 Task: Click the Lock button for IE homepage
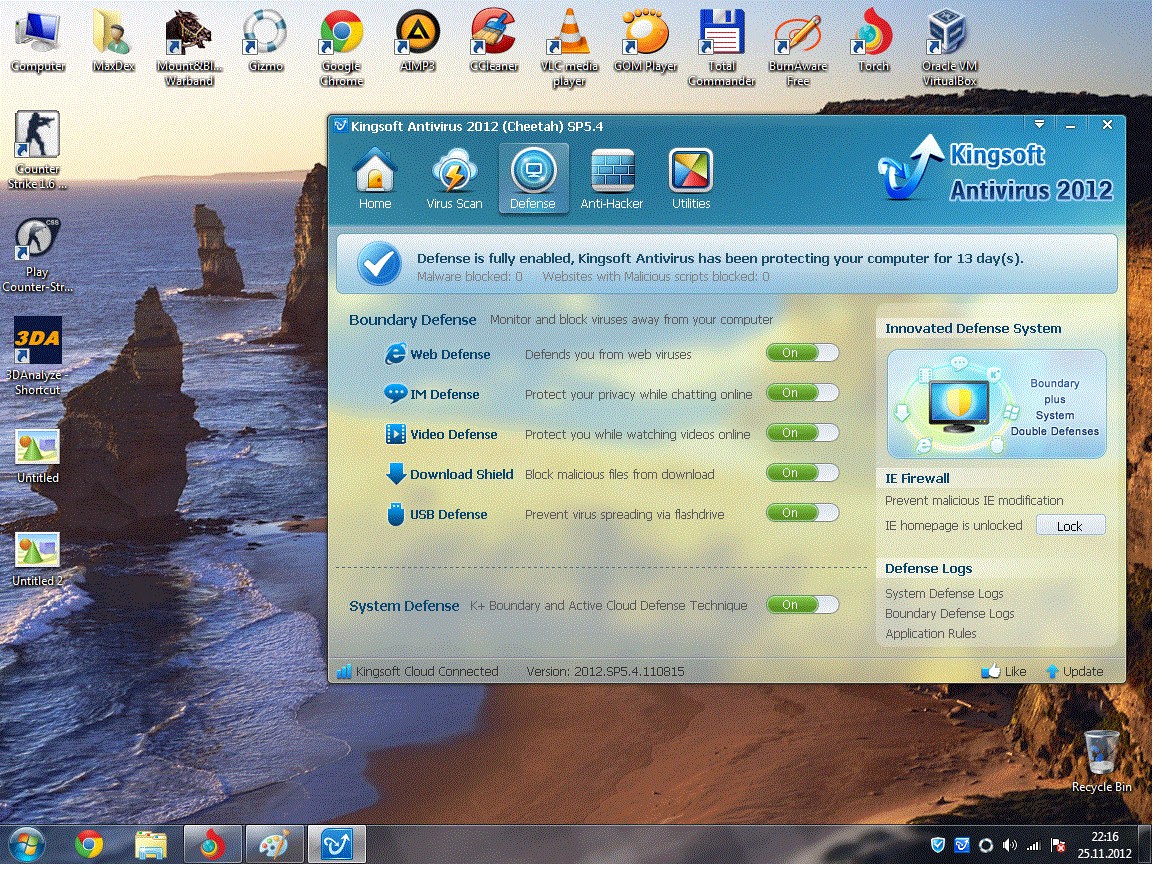1070,526
